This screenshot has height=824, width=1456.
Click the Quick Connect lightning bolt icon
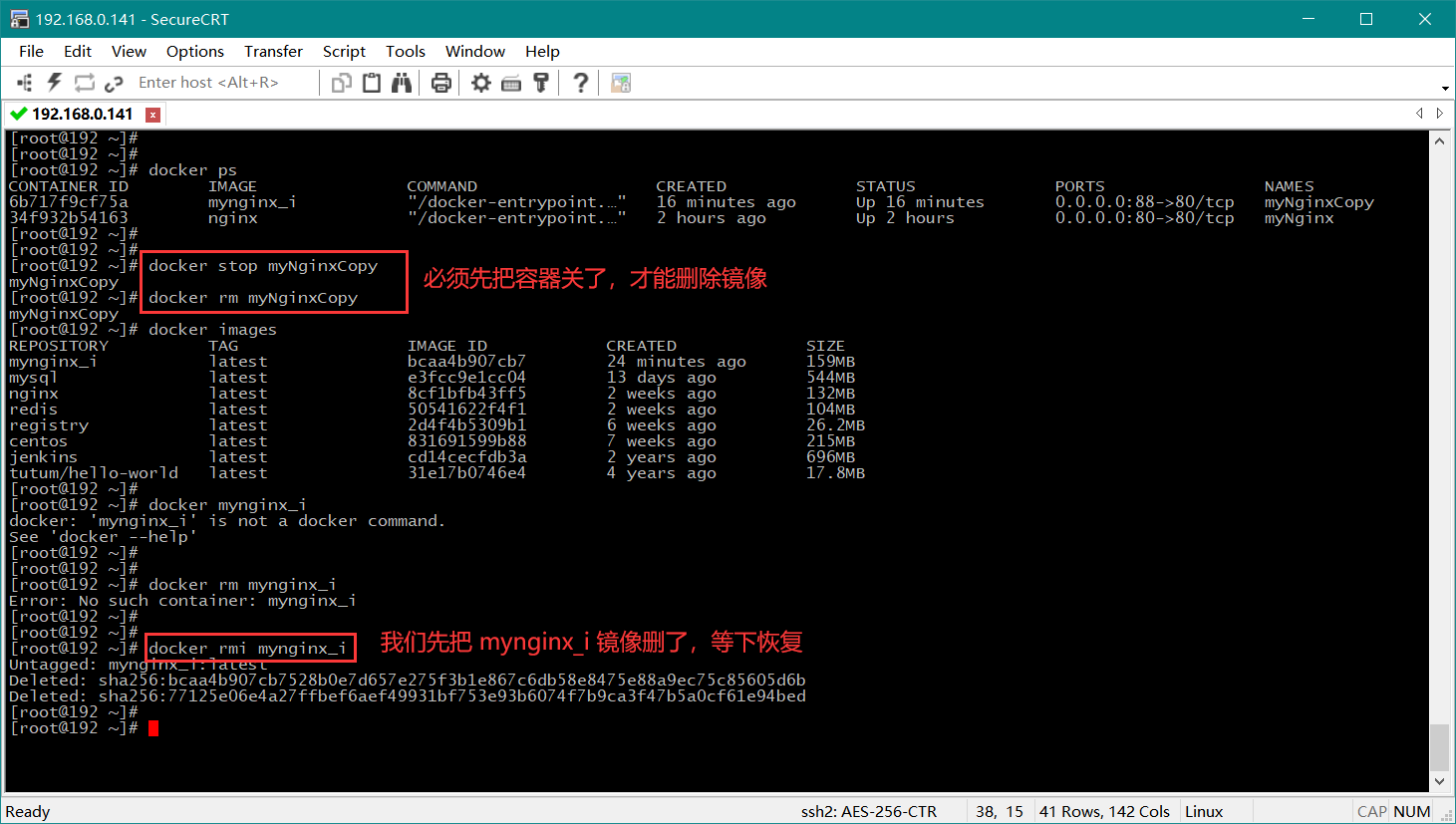(55, 83)
